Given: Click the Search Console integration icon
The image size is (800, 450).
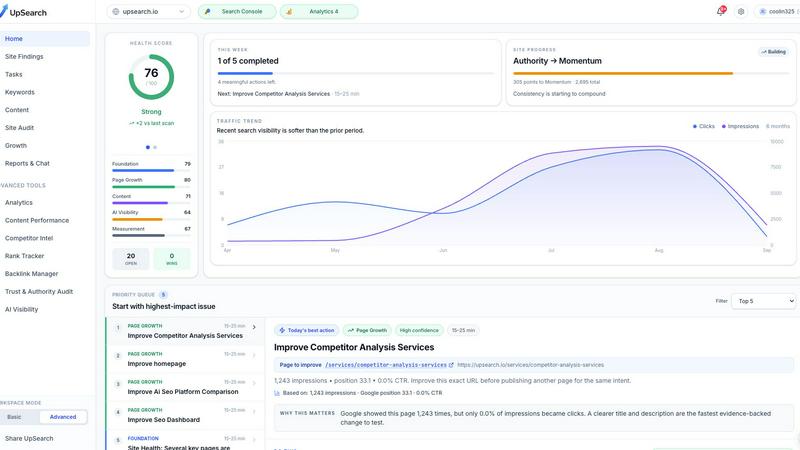Looking at the screenshot, I should coord(207,11).
